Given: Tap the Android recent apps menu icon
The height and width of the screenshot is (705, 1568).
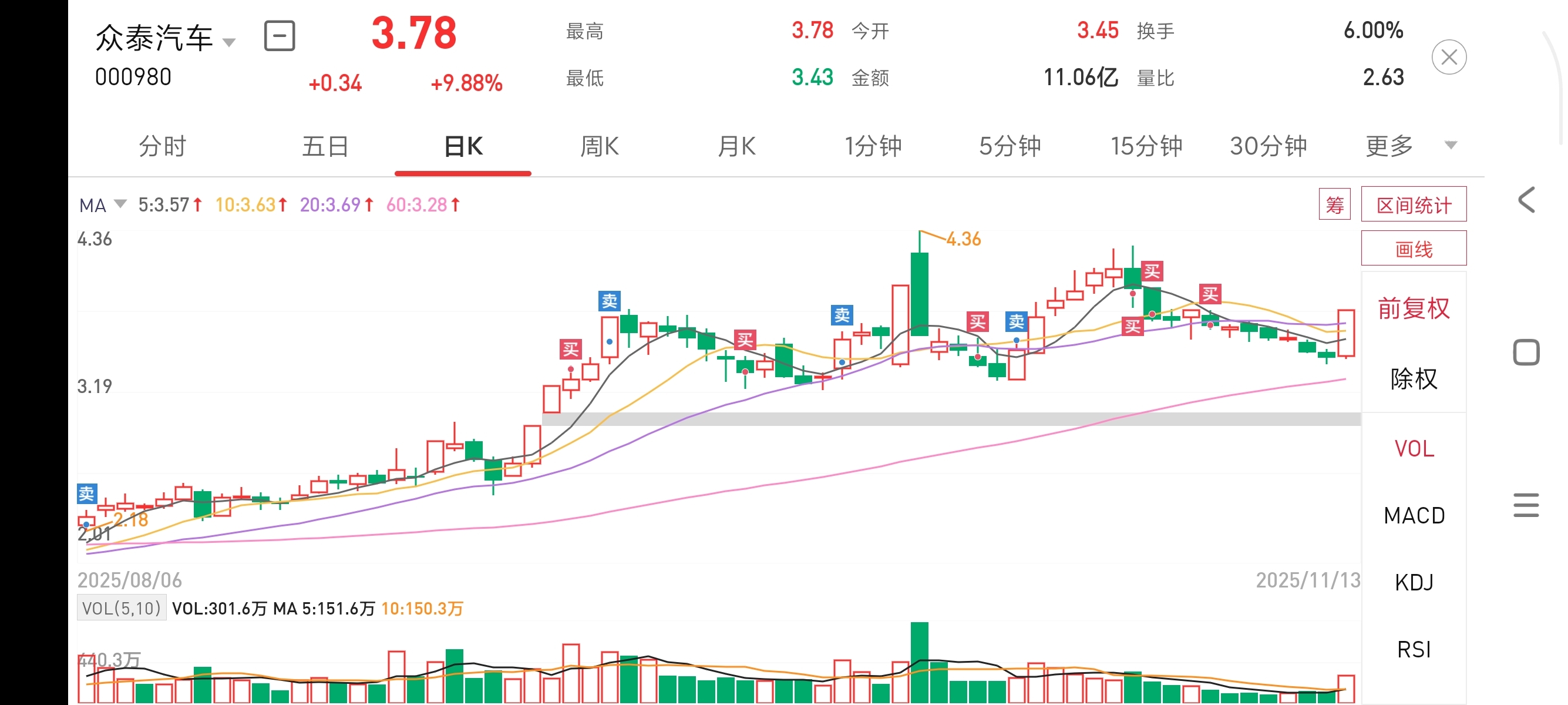Looking at the screenshot, I should click(x=1525, y=505).
